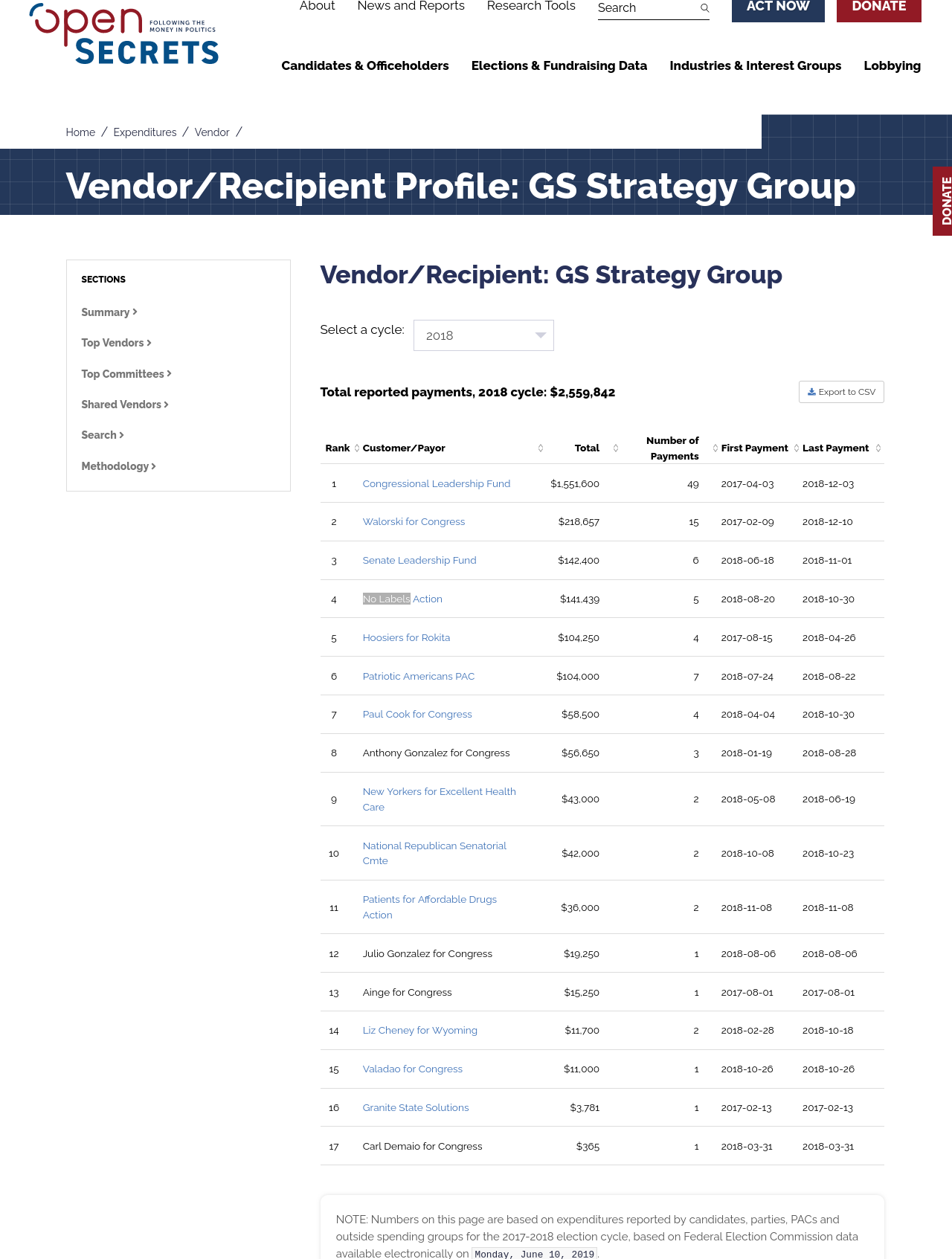Open Patriotic Americans PAC link

click(x=419, y=677)
